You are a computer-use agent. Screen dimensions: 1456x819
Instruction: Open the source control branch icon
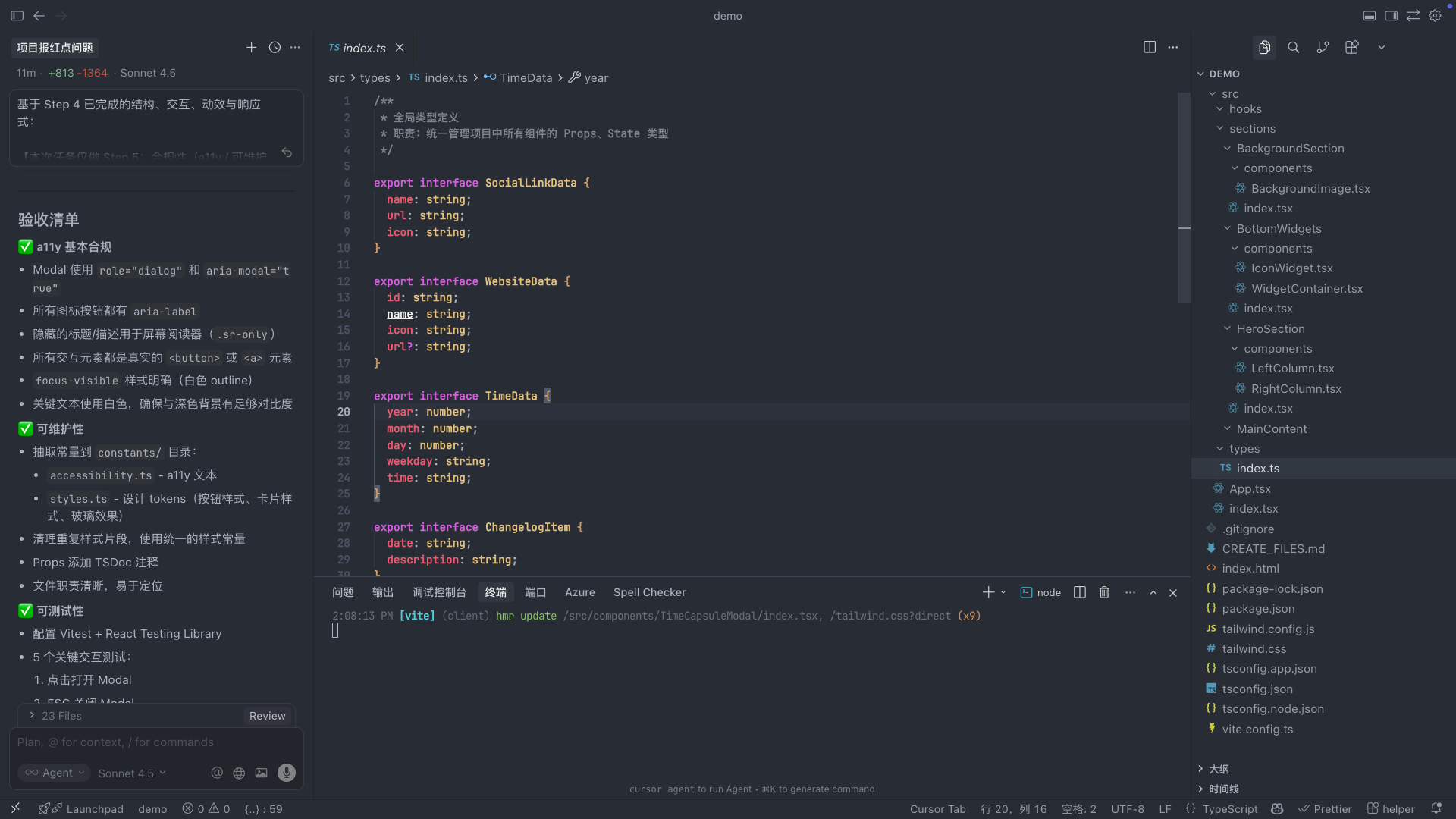(1323, 47)
